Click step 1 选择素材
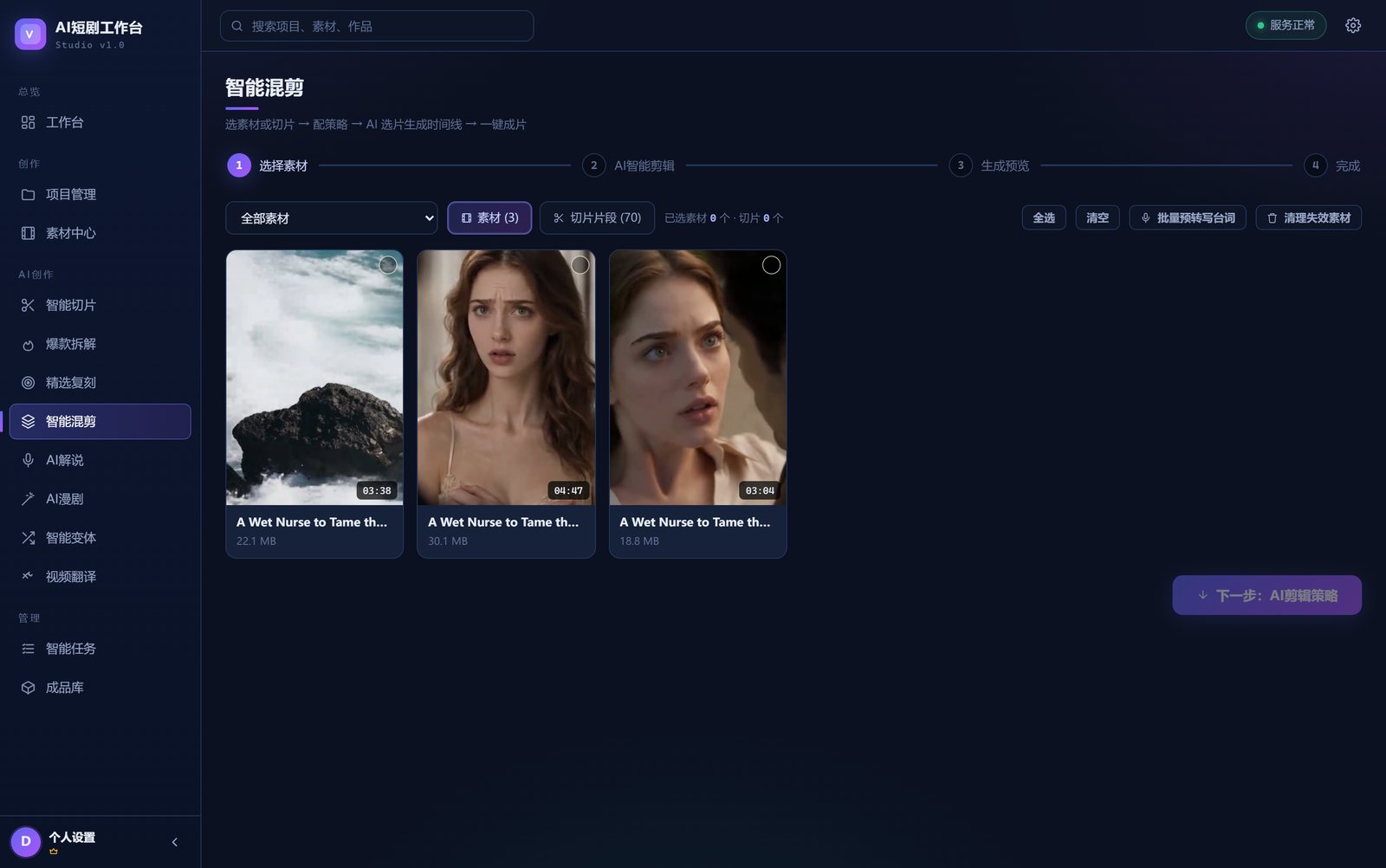 coord(268,165)
